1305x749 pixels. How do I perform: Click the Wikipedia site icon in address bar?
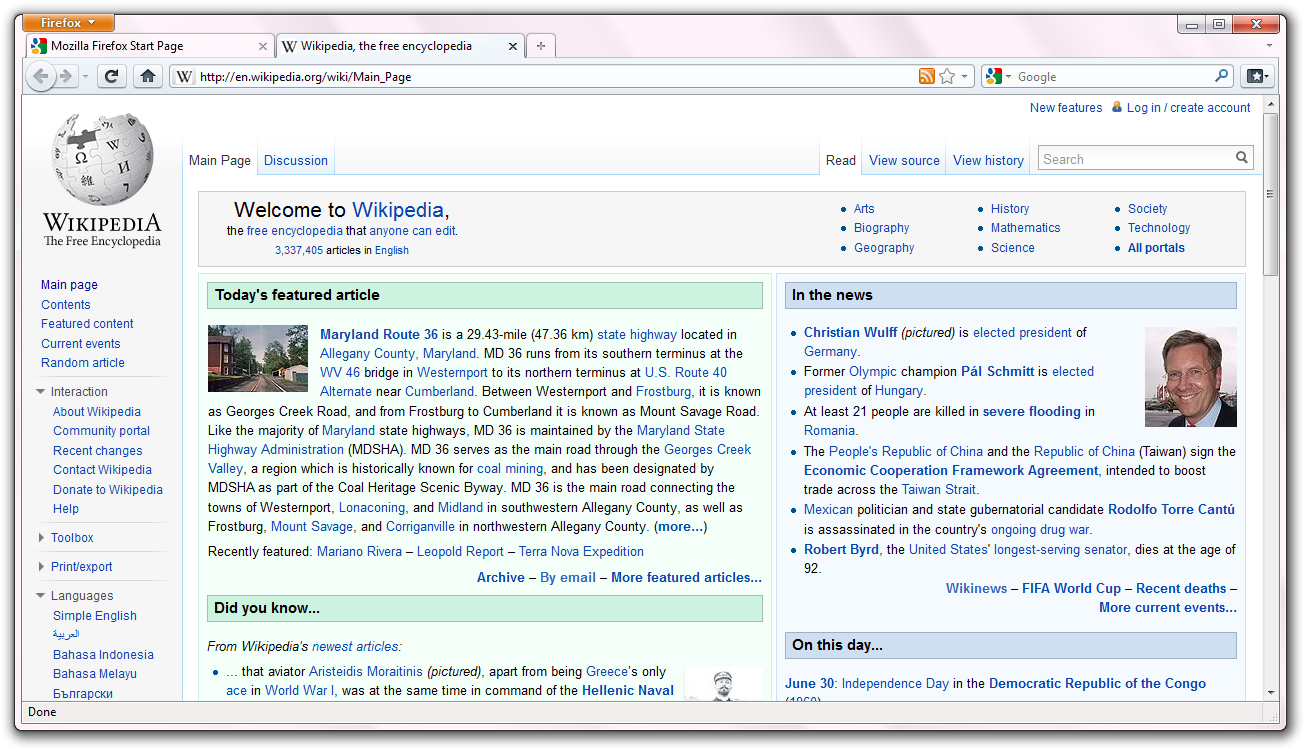[x=185, y=76]
